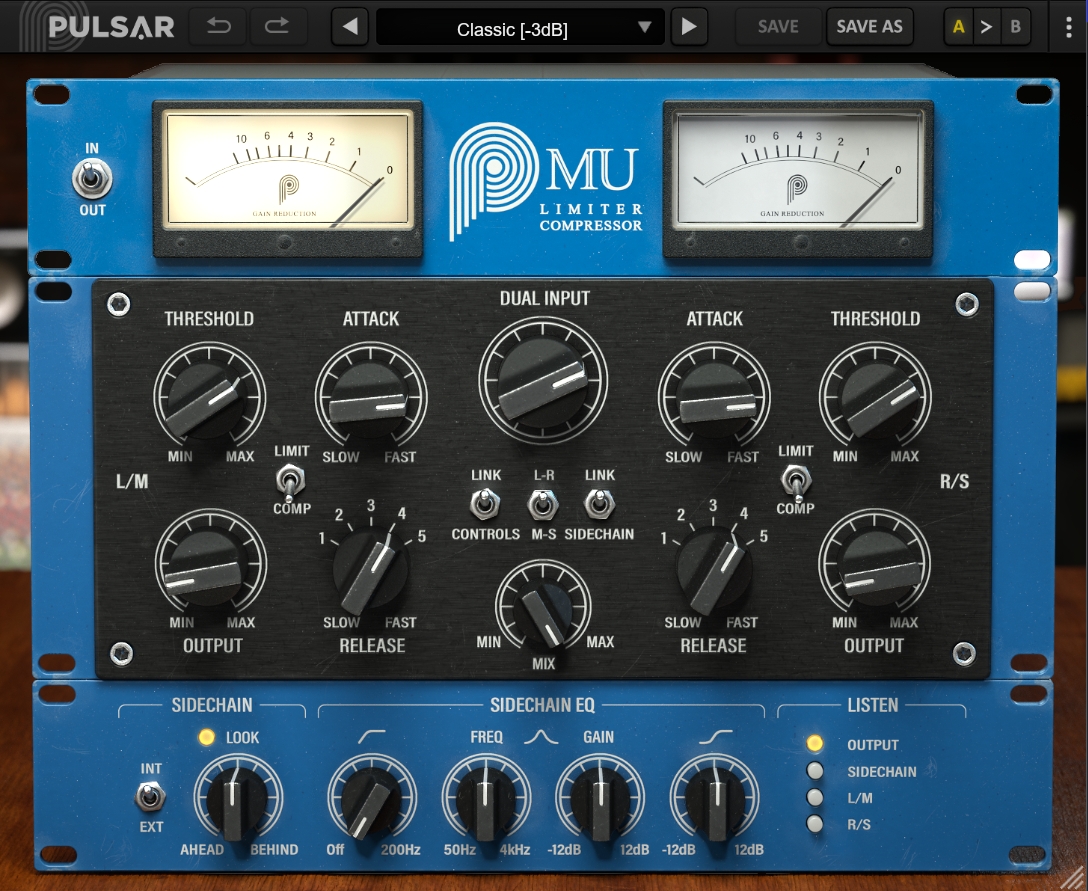Select the B comparison state
The width and height of the screenshot is (1088, 891).
(1015, 26)
